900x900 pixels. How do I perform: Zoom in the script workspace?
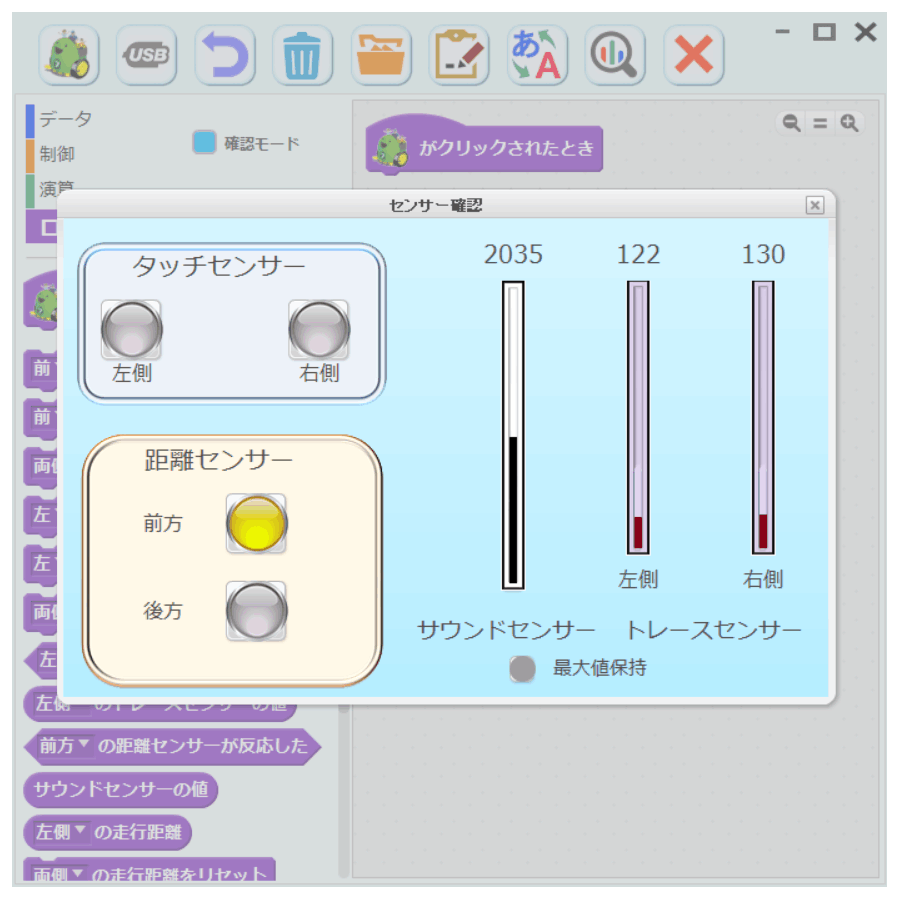pos(849,123)
